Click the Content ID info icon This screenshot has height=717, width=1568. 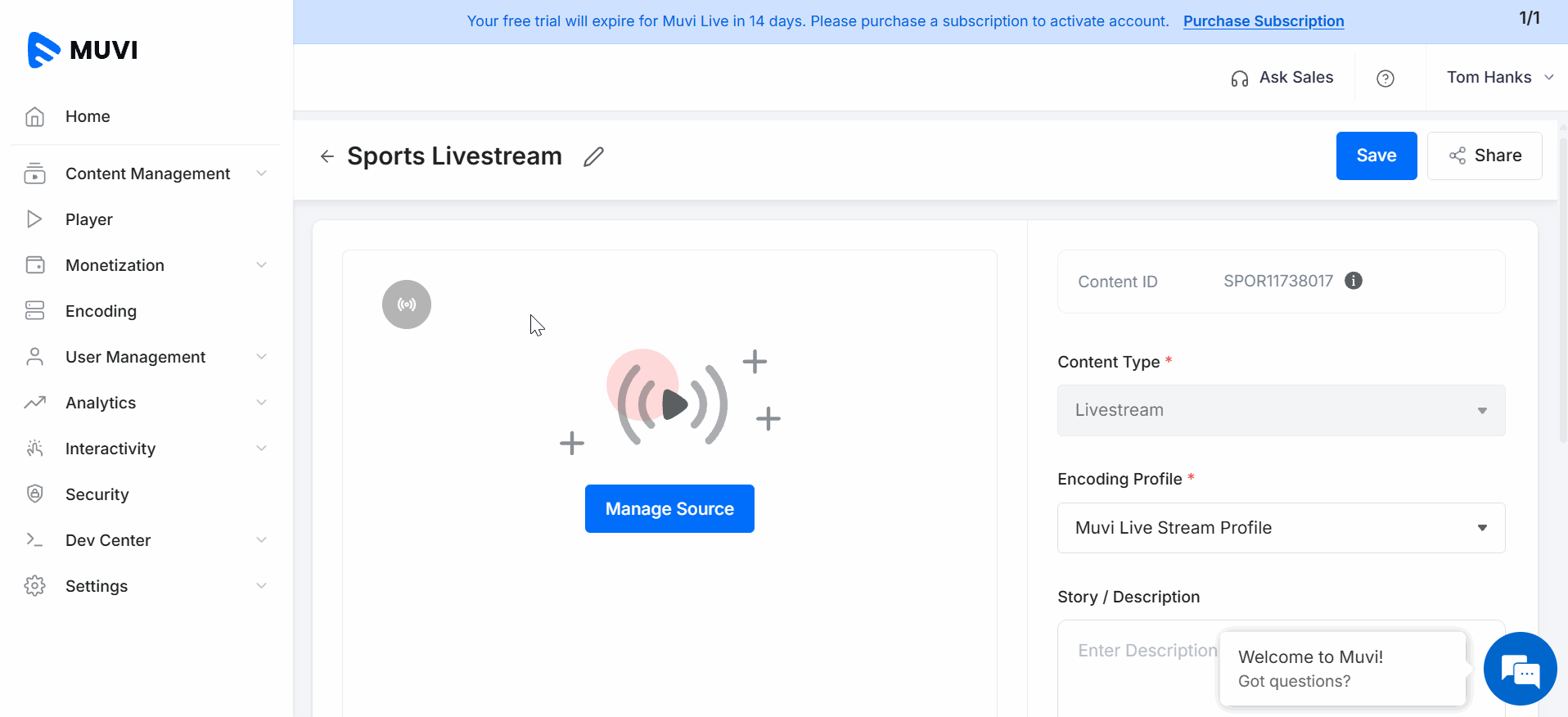tap(1354, 281)
